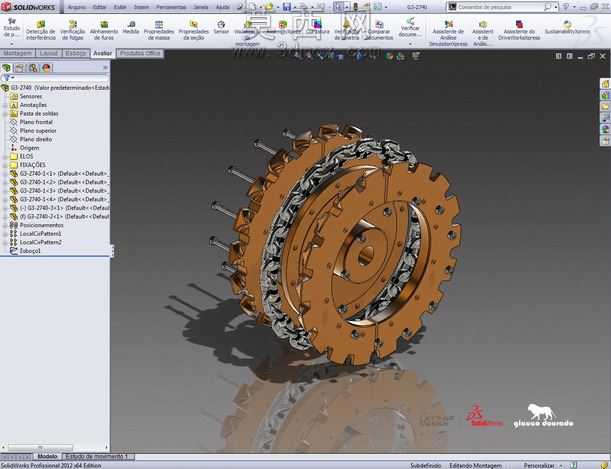The height and width of the screenshot is (469, 611).
Task: Open Estudo de movimento 1 tab
Action: point(97,456)
